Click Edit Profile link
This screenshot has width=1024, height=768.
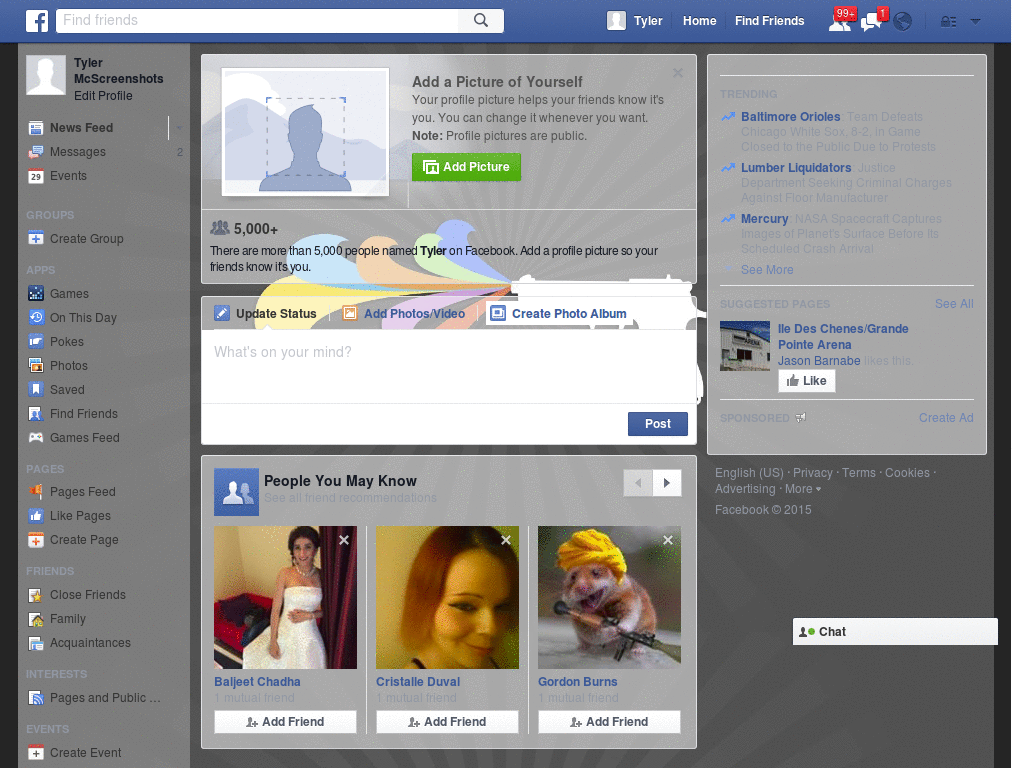coord(103,96)
